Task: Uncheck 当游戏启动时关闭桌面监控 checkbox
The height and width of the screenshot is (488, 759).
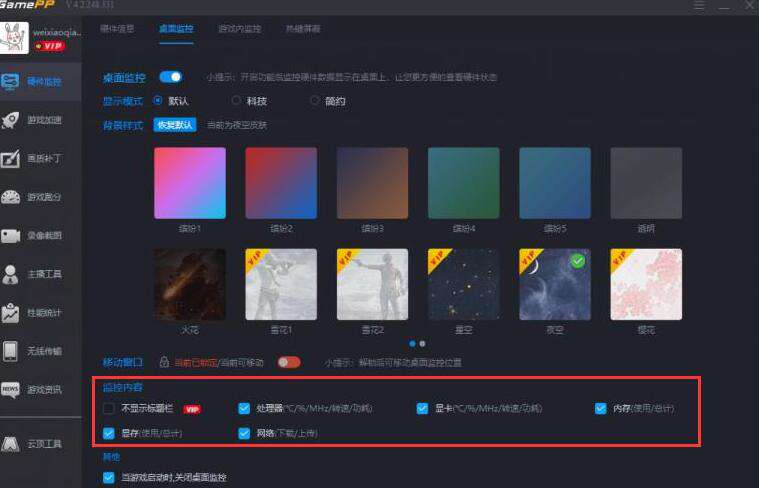Action: click(x=109, y=477)
